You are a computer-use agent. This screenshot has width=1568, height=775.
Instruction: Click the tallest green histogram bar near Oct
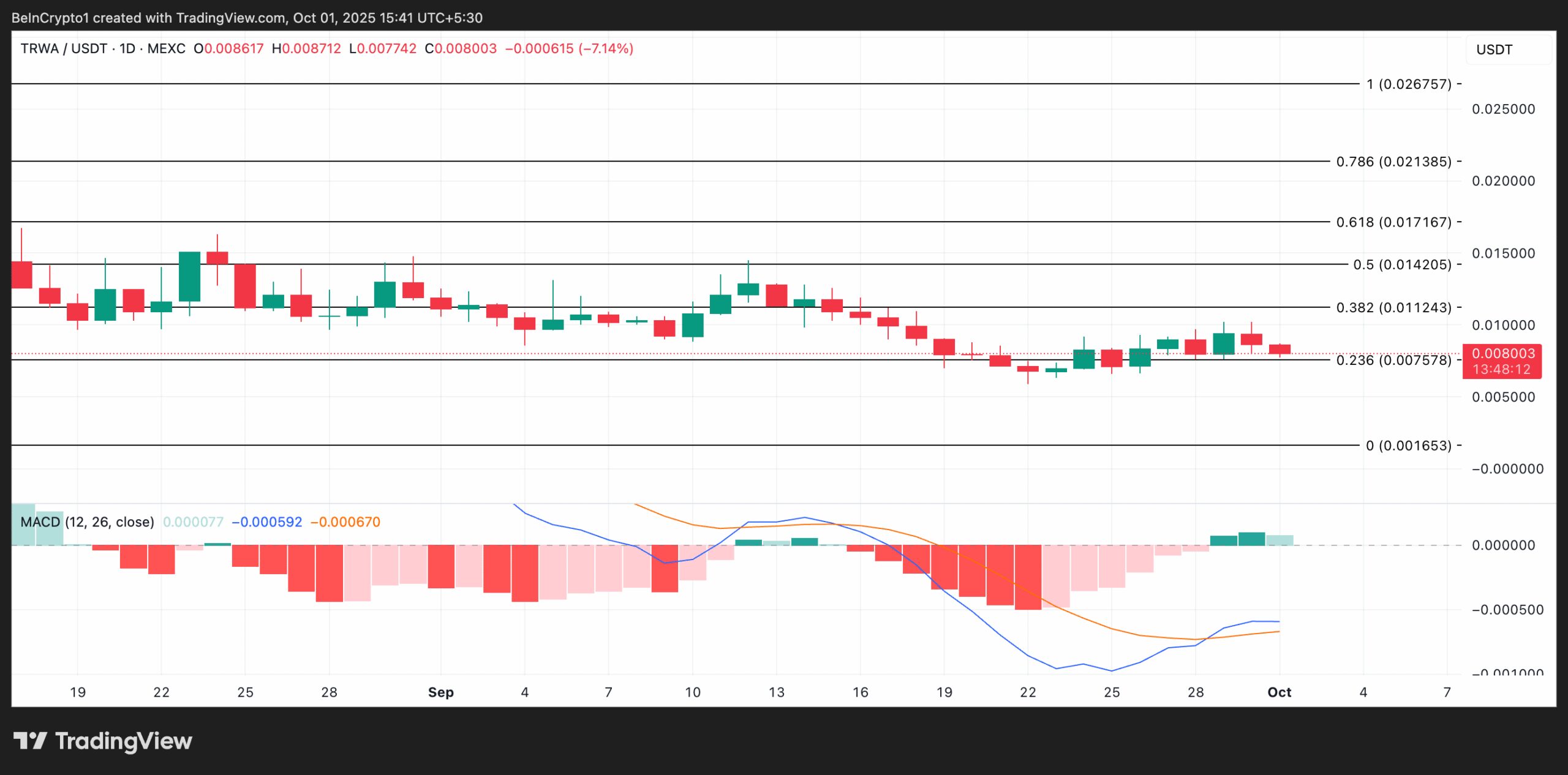(x=1251, y=539)
